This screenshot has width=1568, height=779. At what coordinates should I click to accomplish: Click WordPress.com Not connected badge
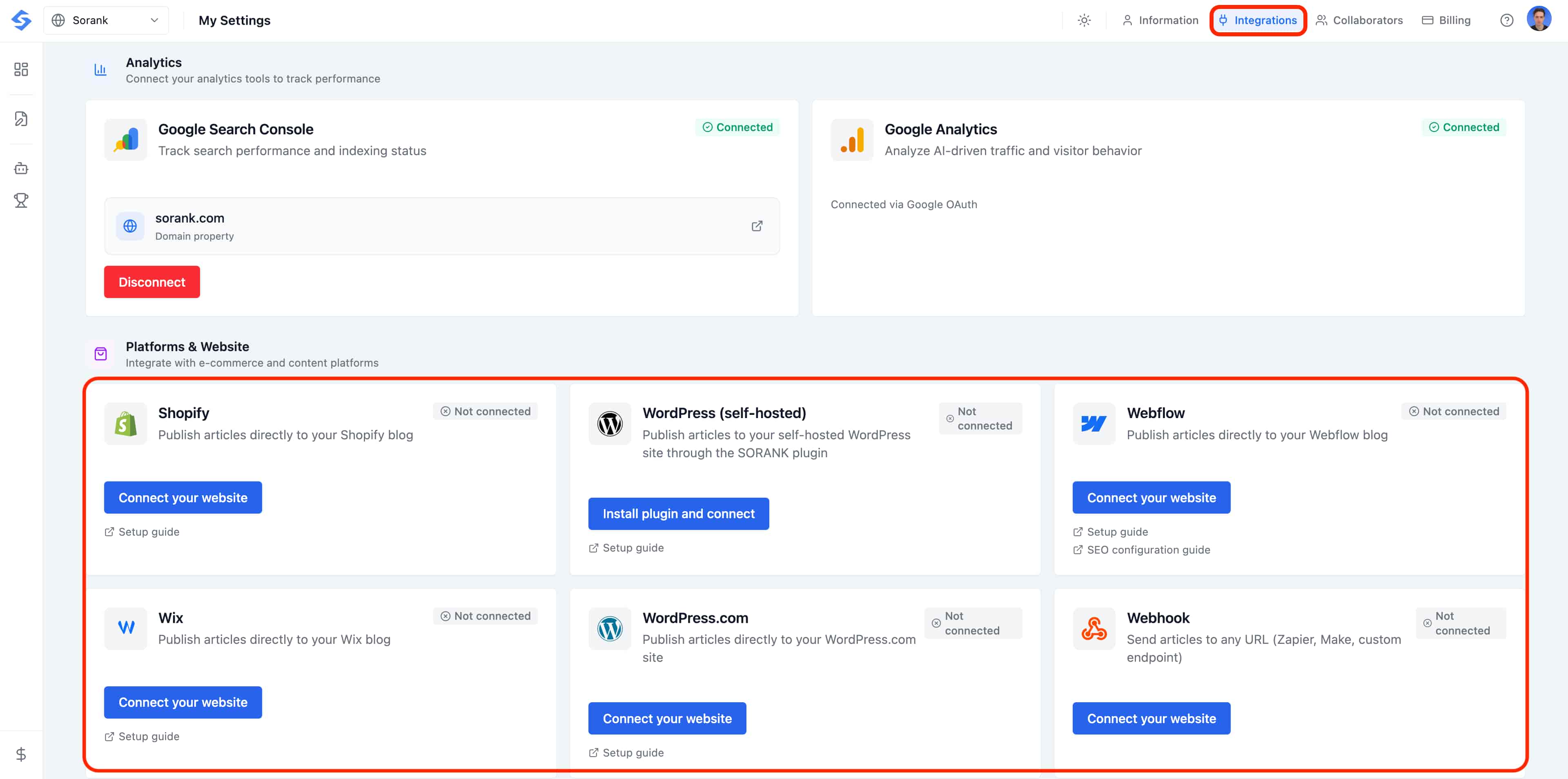pyautogui.click(x=973, y=623)
